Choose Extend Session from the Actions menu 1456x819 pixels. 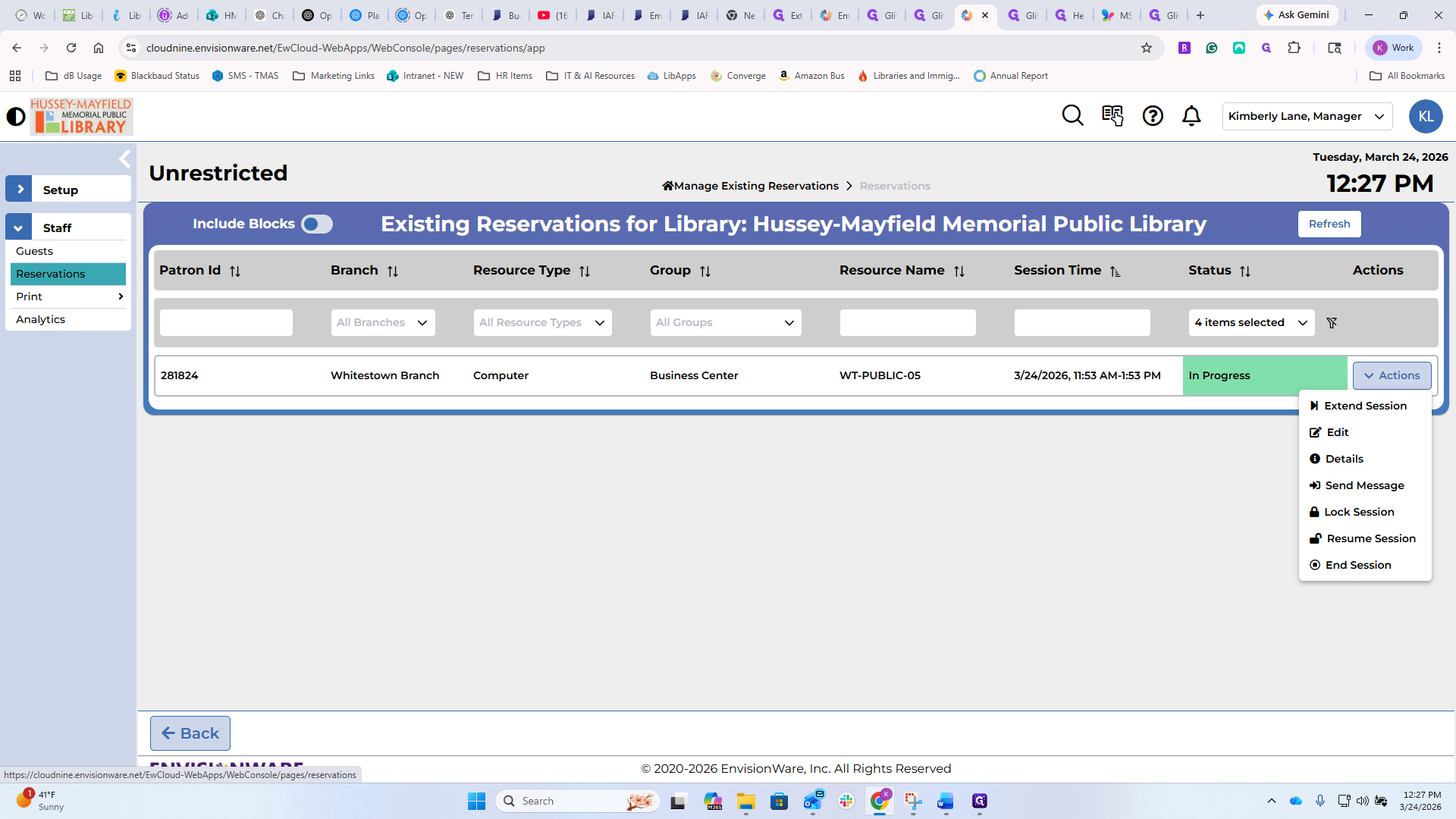tap(1365, 406)
